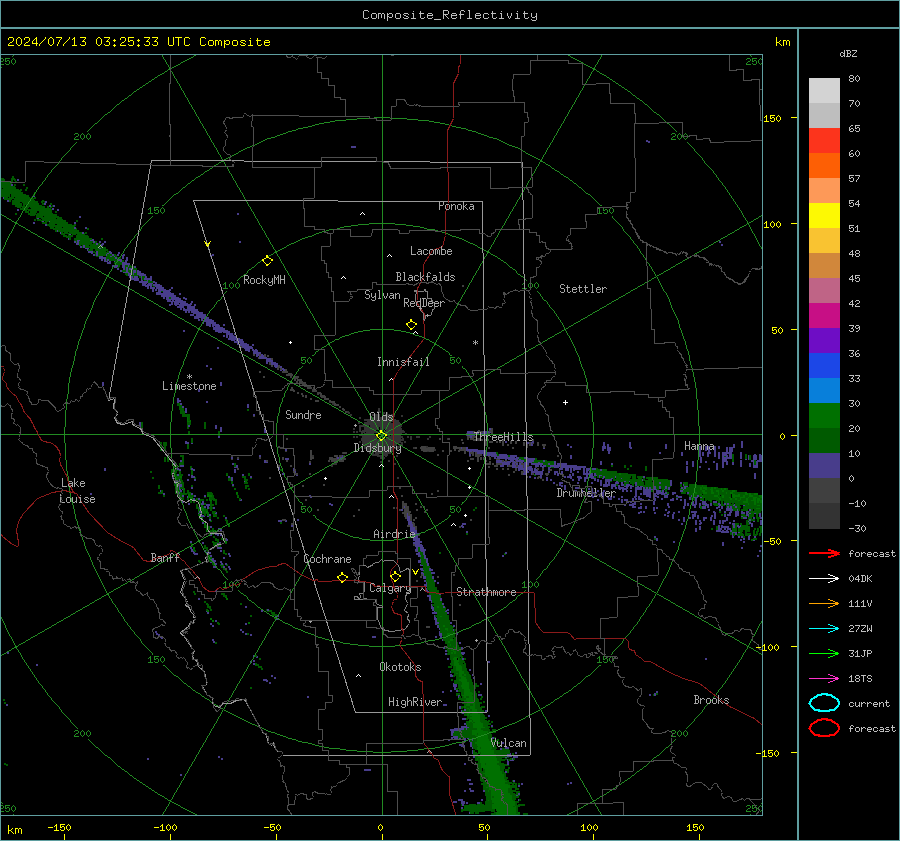Click the yellow diamond marker above RockyMH
Image resolution: width=900 pixels, height=841 pixels.
(x=267, y=261)
